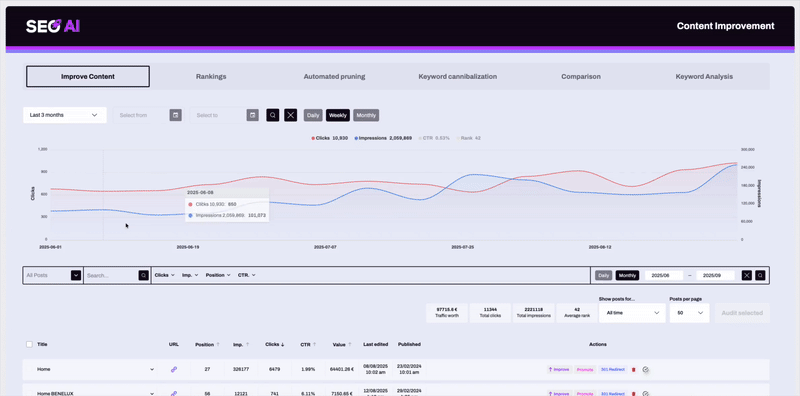The image size is (800, 396).
Task: Open the Home BENELUX row URL link
Action: [173, 393]
